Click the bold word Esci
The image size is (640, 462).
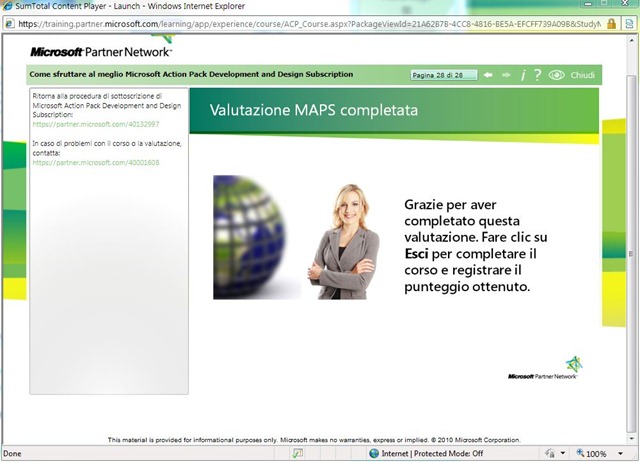(416, 254)
